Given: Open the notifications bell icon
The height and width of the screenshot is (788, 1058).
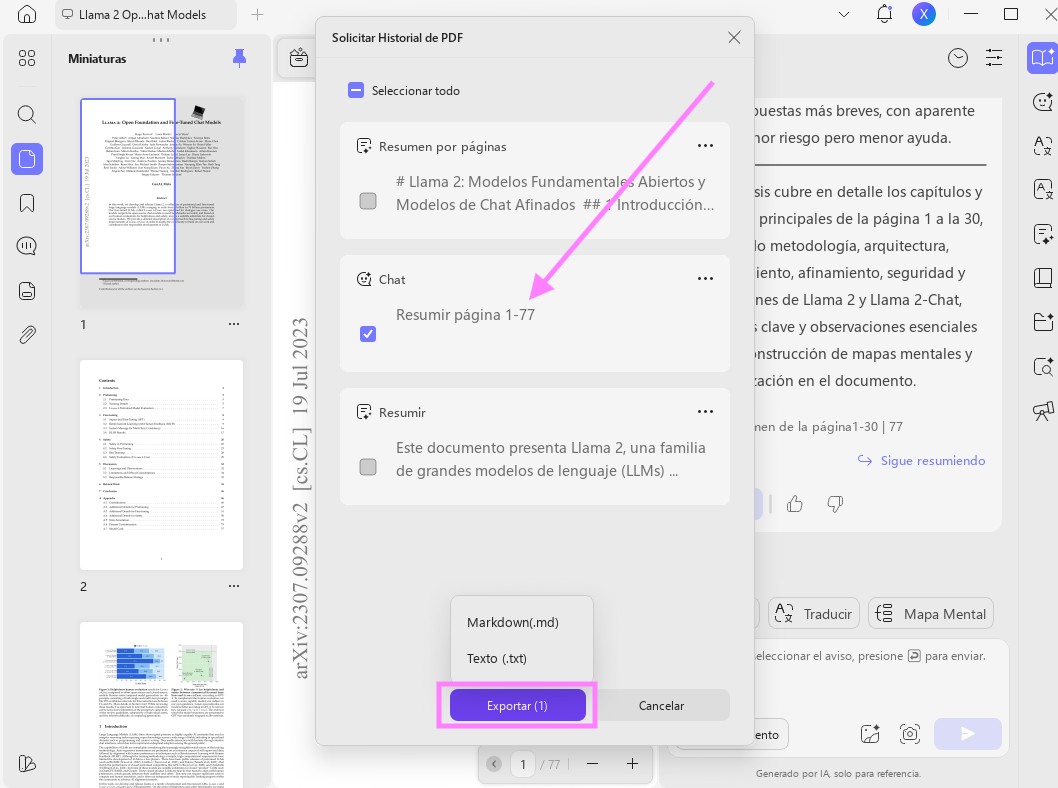Looking at the screenshot, I should pos(884,14).
